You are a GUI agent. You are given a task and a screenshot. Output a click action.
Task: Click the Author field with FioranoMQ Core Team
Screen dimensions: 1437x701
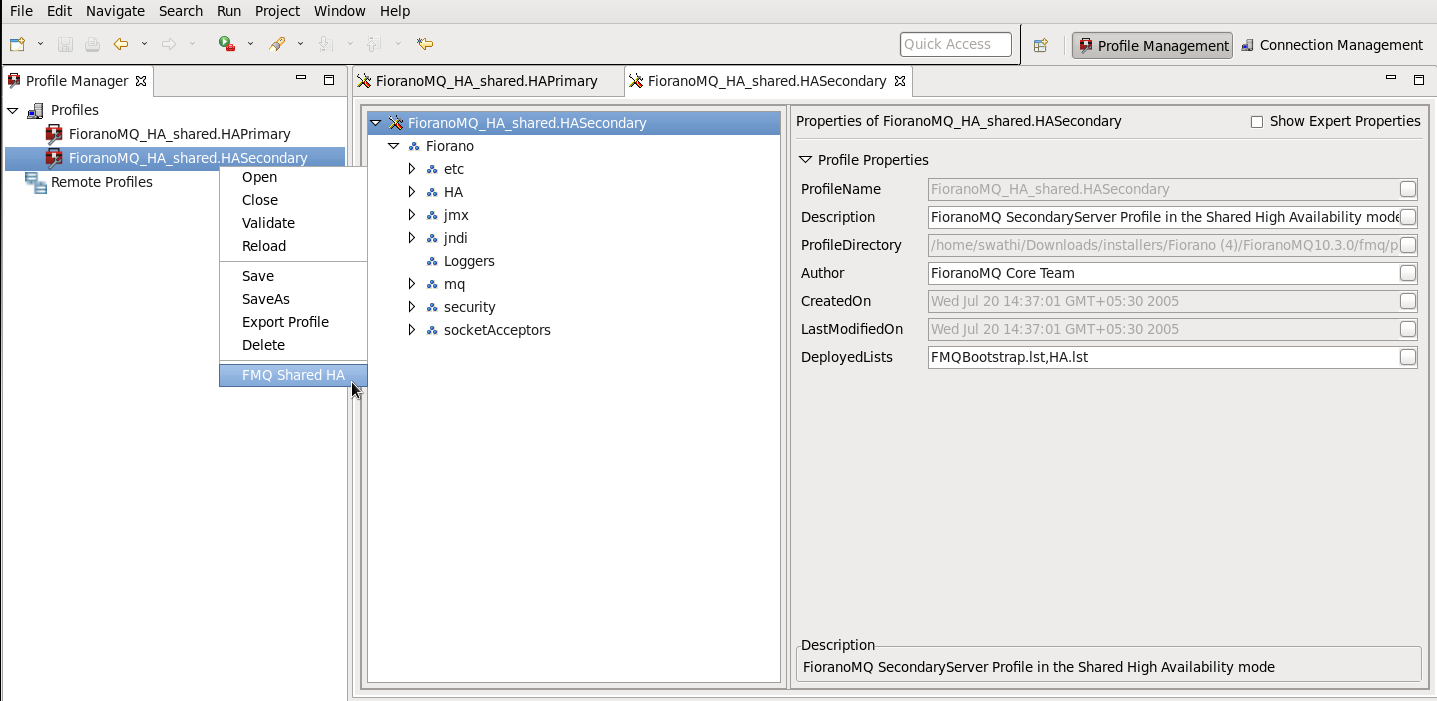[x=1164, y=273]
